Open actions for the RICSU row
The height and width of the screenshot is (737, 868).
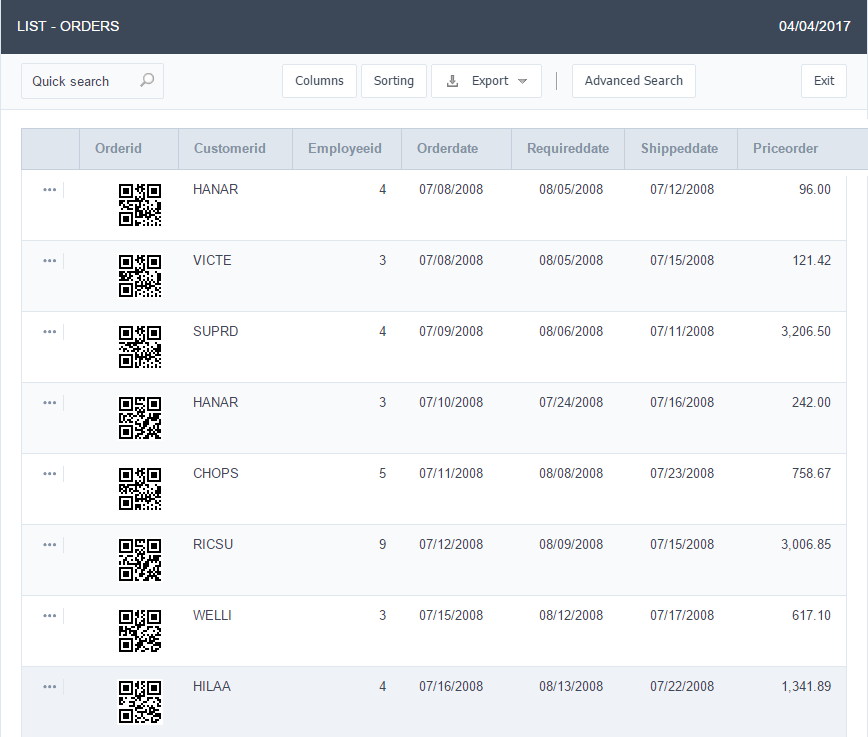[49, 544]
